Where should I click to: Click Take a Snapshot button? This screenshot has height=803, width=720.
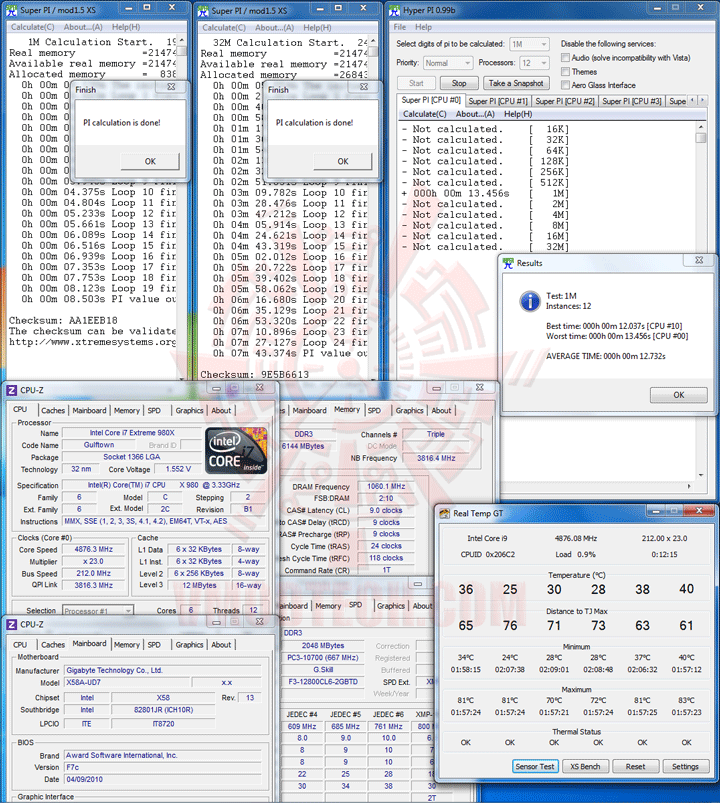pyautogui.click(x=516, y=83)
